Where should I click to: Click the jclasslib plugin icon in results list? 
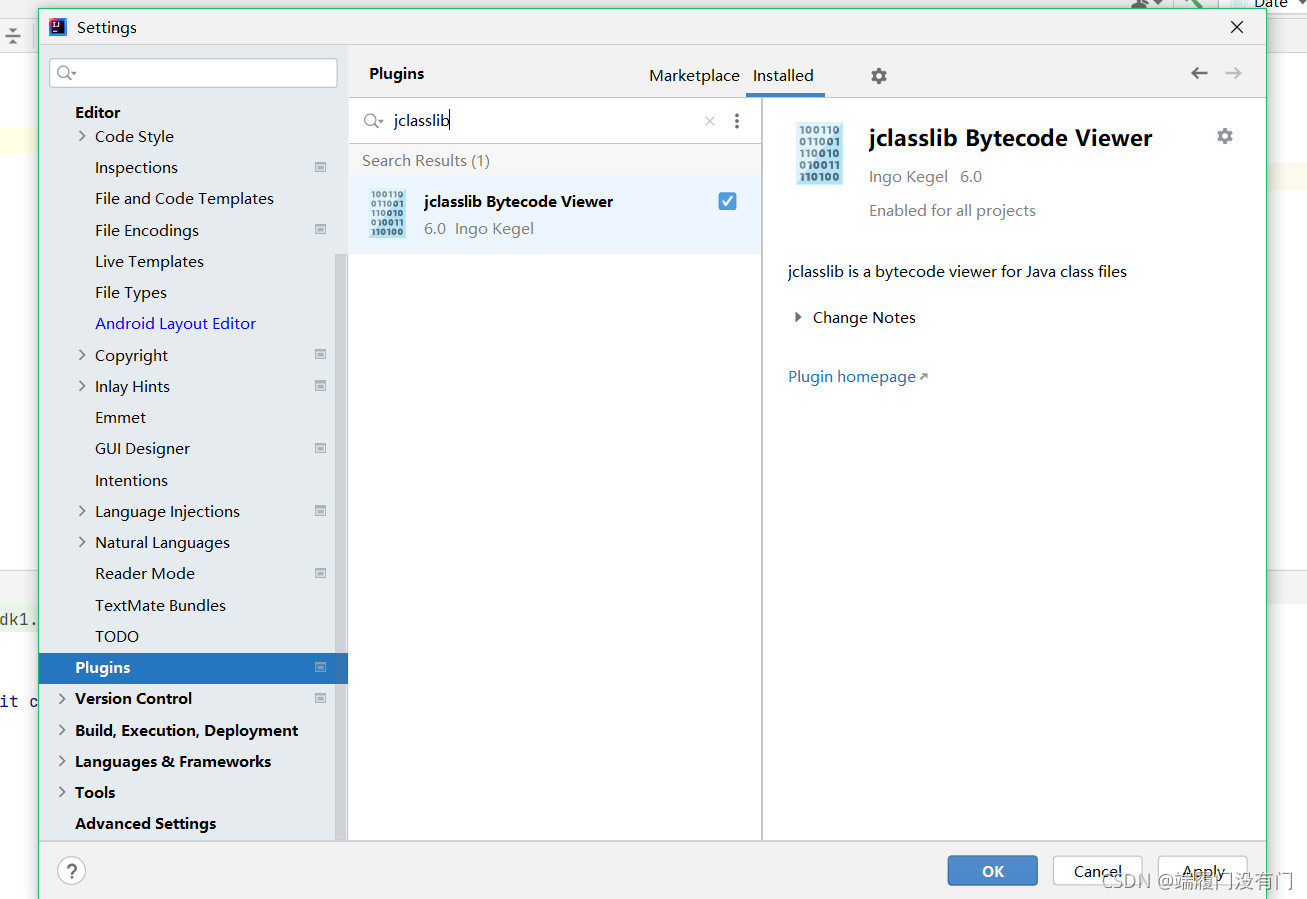(x=388, y=213)
